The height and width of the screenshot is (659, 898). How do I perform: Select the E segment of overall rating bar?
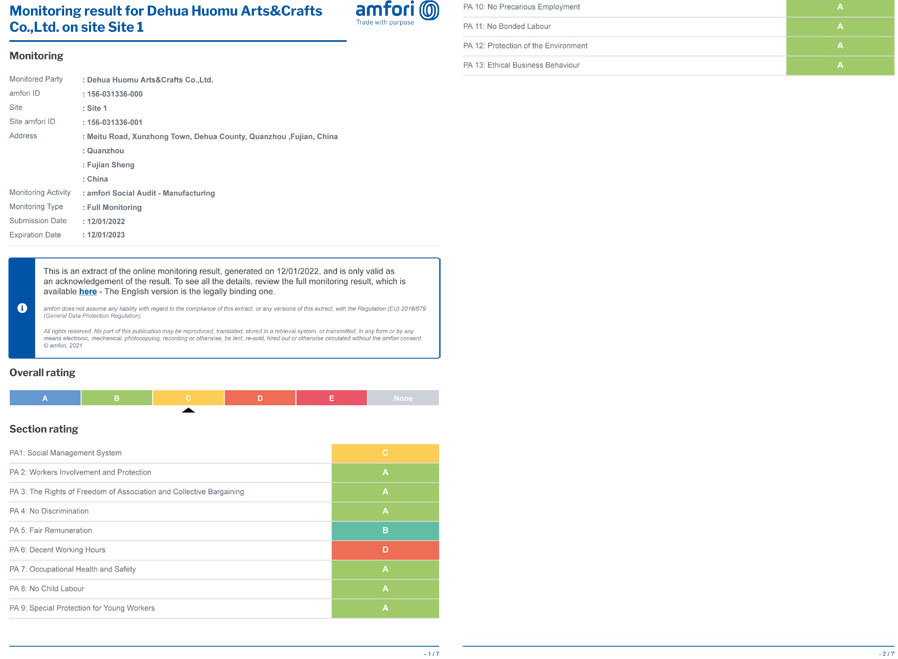pyautogui.click(x=332, y=398)
